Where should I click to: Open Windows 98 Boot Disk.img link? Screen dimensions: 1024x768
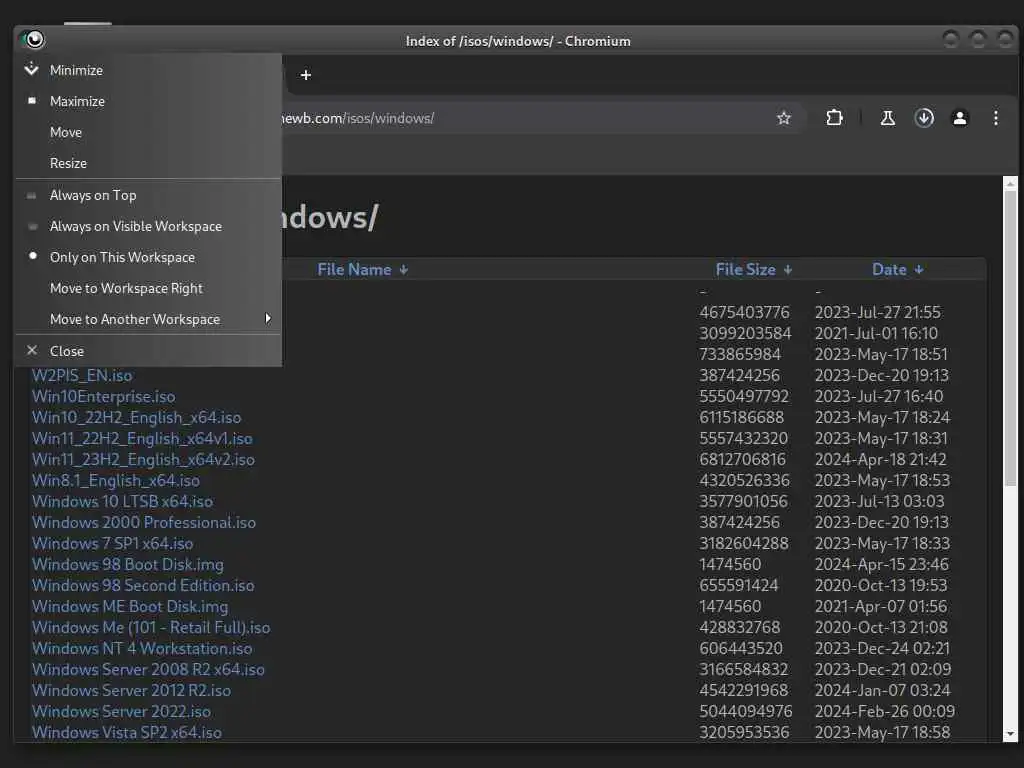pyautogui.click(x=128, y=564)
